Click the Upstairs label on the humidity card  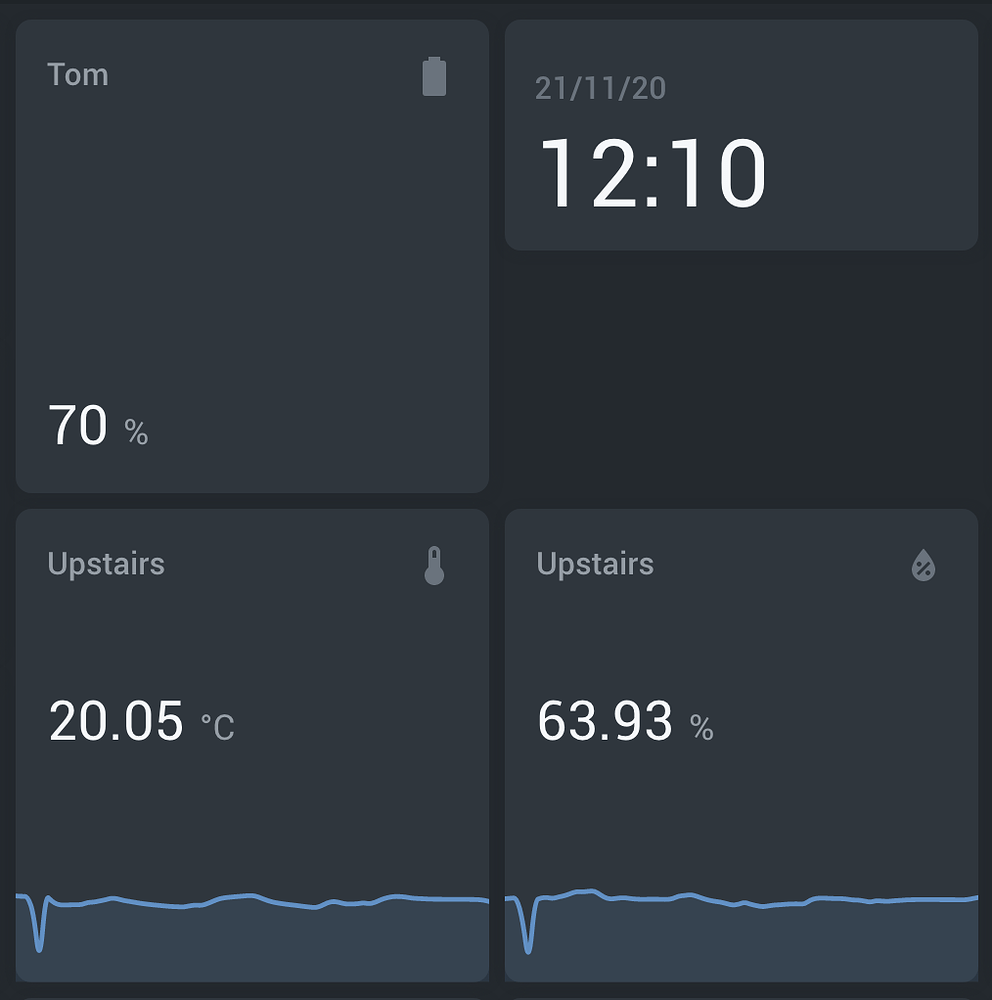(596, 564)
